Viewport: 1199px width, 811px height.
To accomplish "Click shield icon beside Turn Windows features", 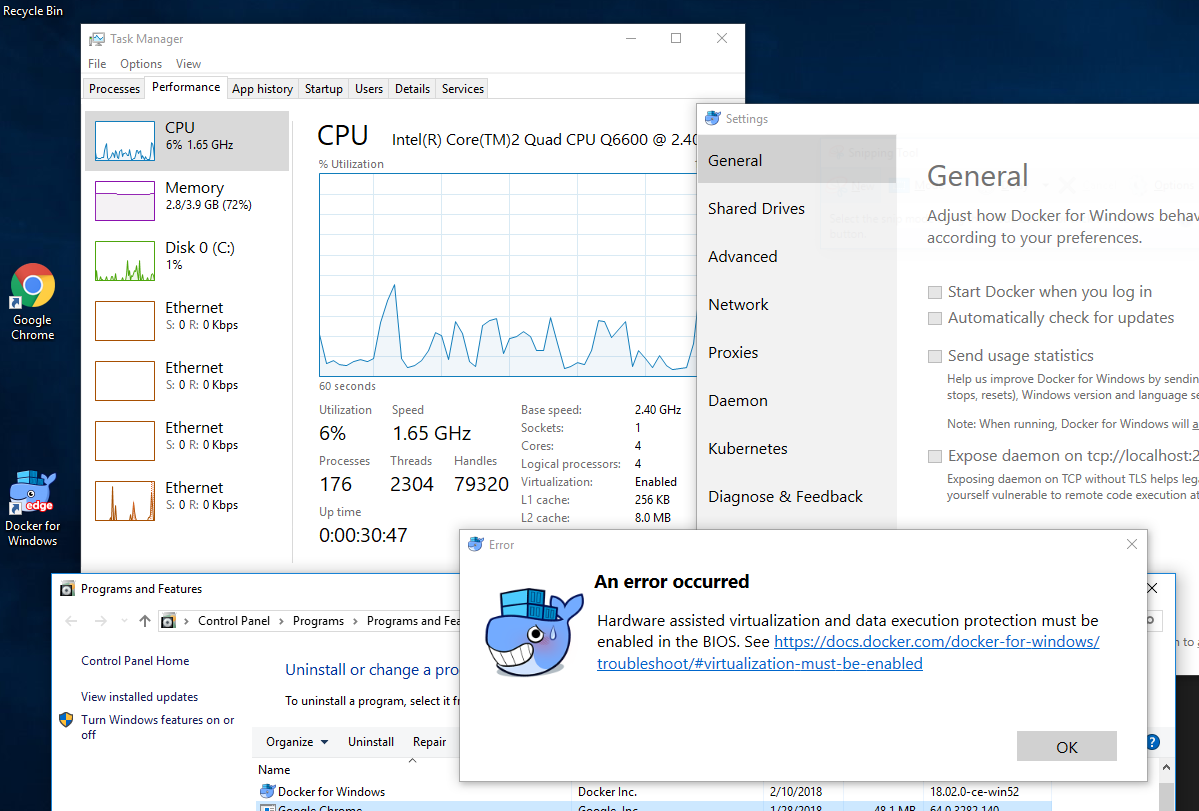I will [x=67, y=720].
